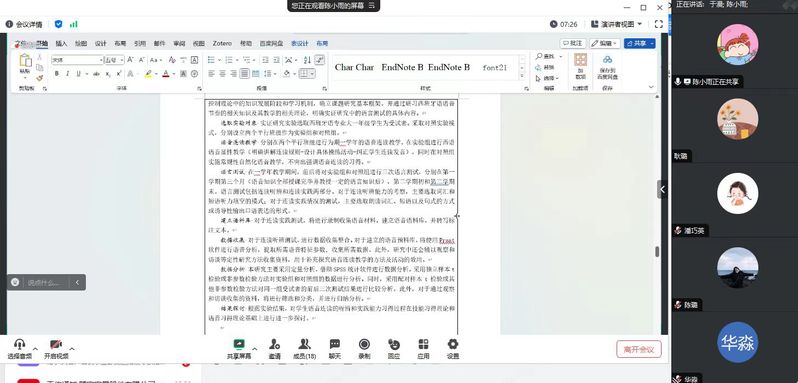Image resolution: width=798 pixels, height=383 pixels.
Task: Open the Zotero ribbon tab
Action: (x=222, y=44)
